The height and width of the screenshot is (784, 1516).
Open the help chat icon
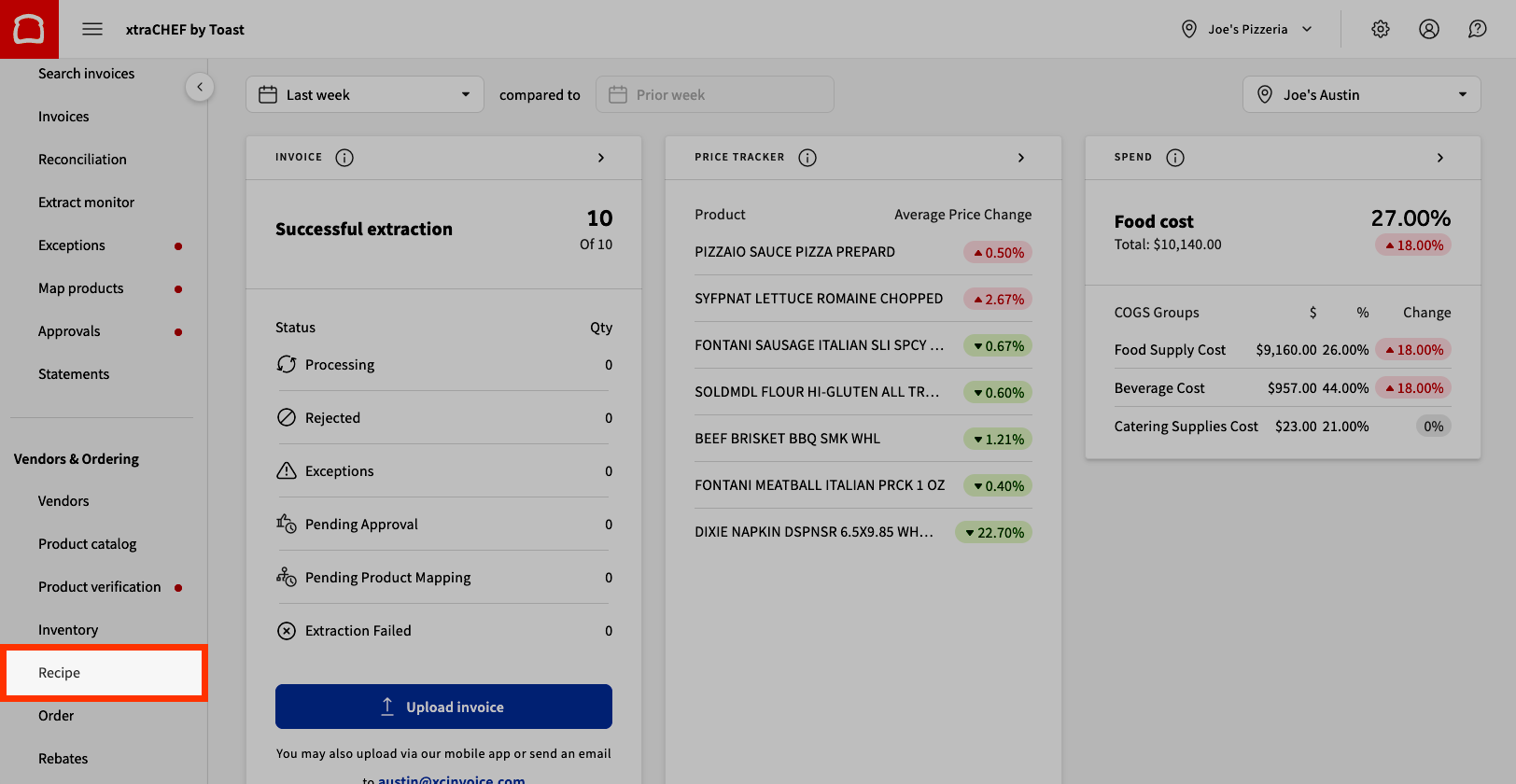(1477, 29)
